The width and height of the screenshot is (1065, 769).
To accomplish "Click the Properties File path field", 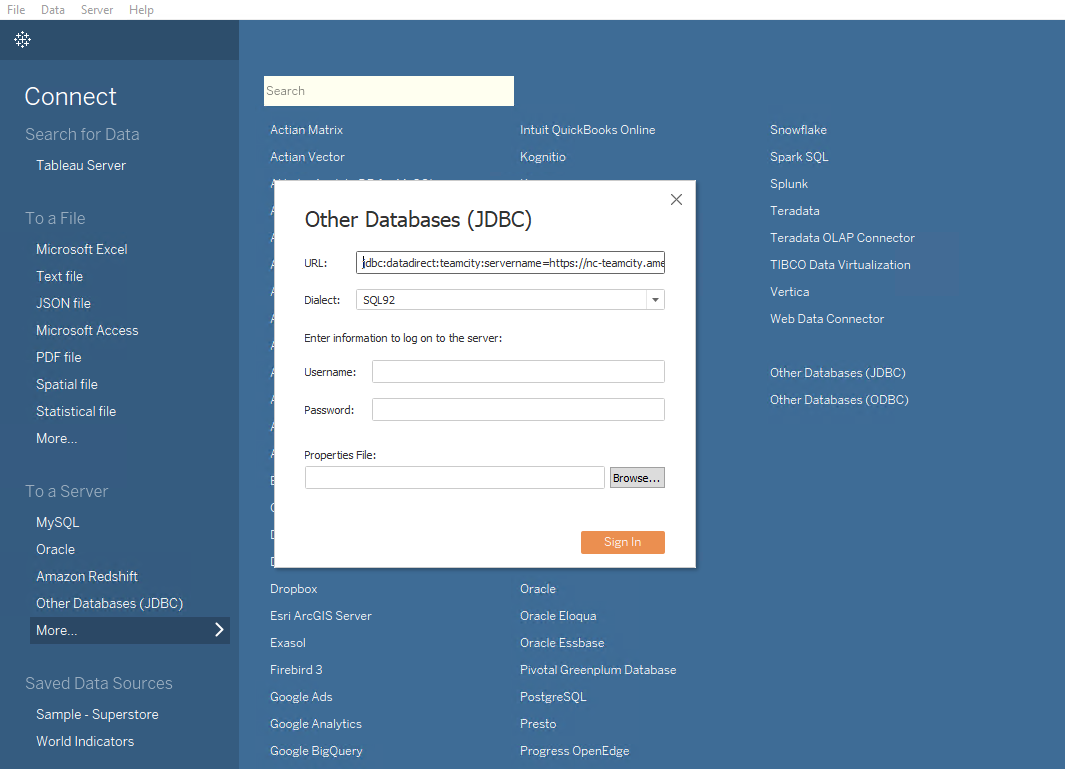I will pos(455,478).
